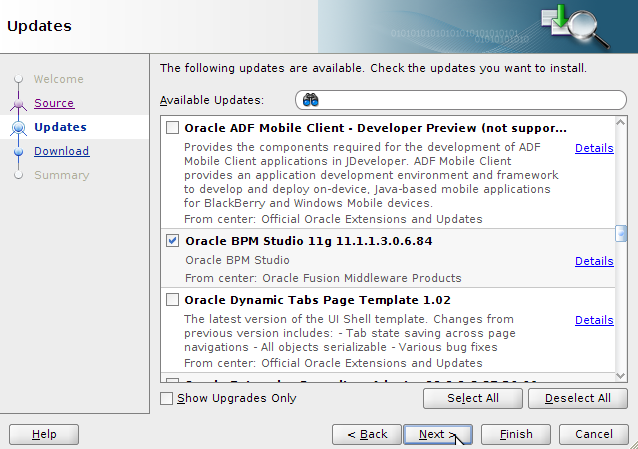Click the updates list scroll down arrow

(x=621, y=376)
